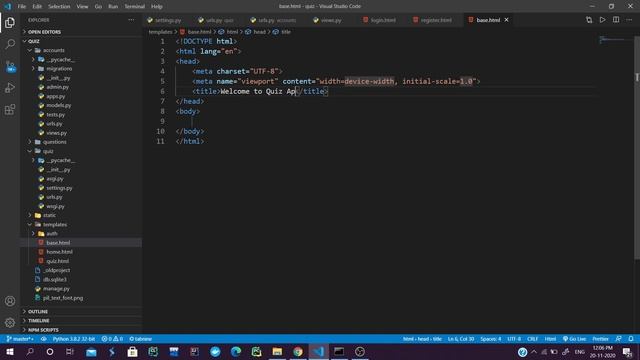Open the Help menu
Viewport: 640px width, 360px height.
pyautogui.click(x=157, y=7)
